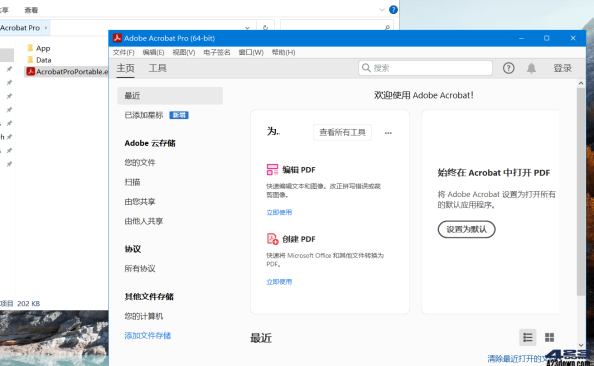594x366 pixels.
Task: Open the notifications bell in Acrobat
Action: click(x=531, y=68)
